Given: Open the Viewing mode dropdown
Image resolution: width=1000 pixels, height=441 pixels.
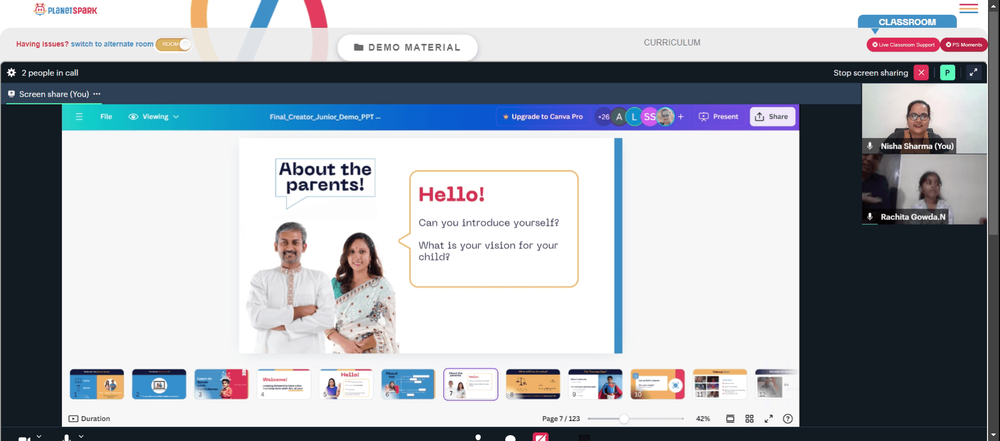Looking at the screenshot, I should pos(154,117).
